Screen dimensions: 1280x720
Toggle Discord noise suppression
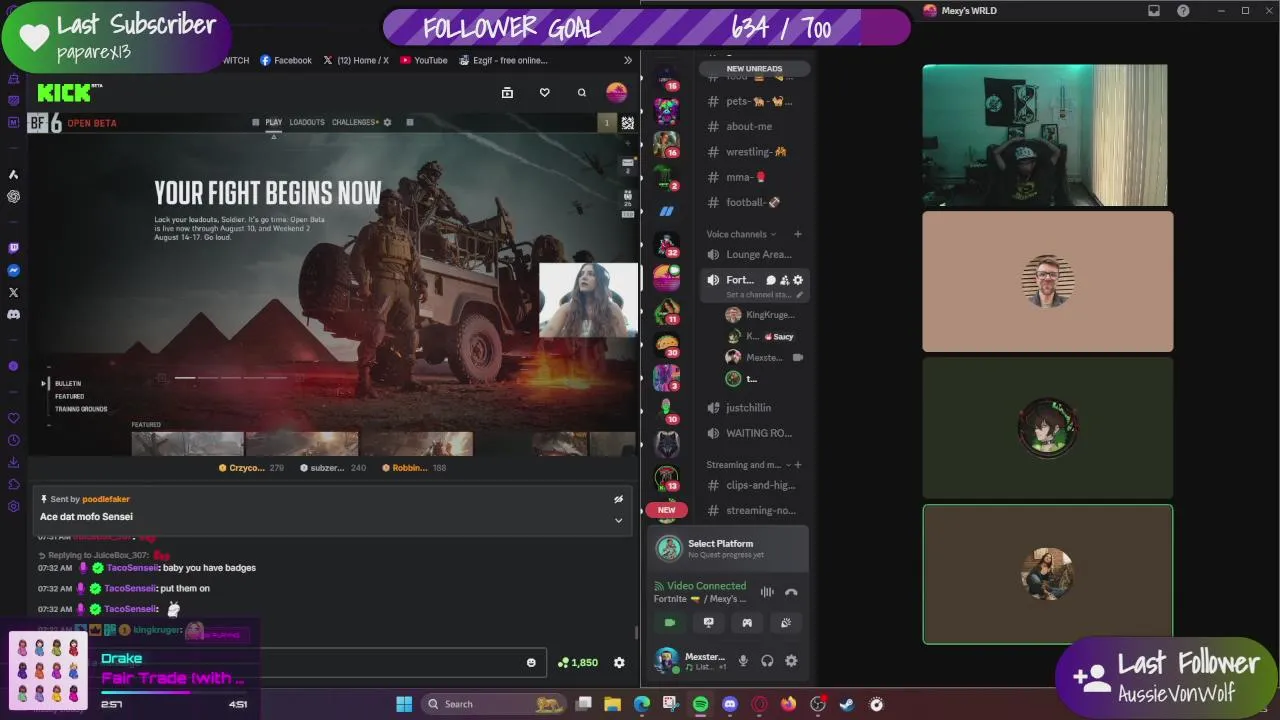[x=767, y=592]
